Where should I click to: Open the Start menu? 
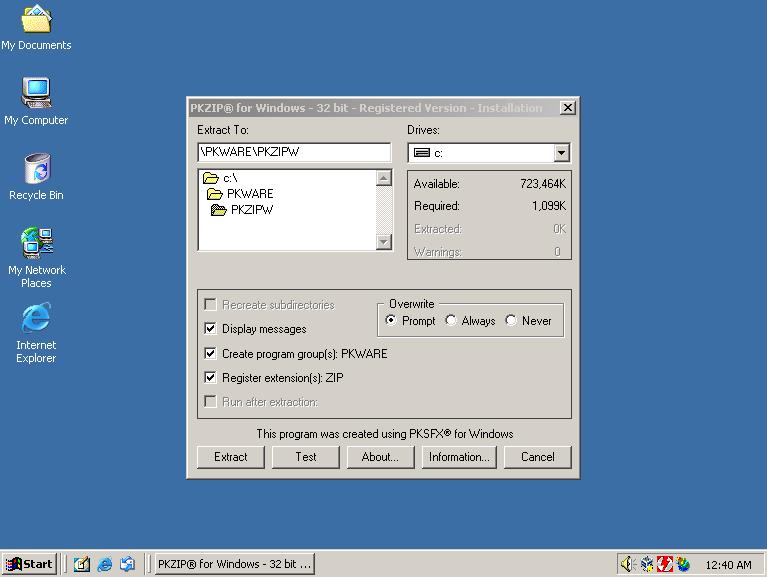(30, 564)
